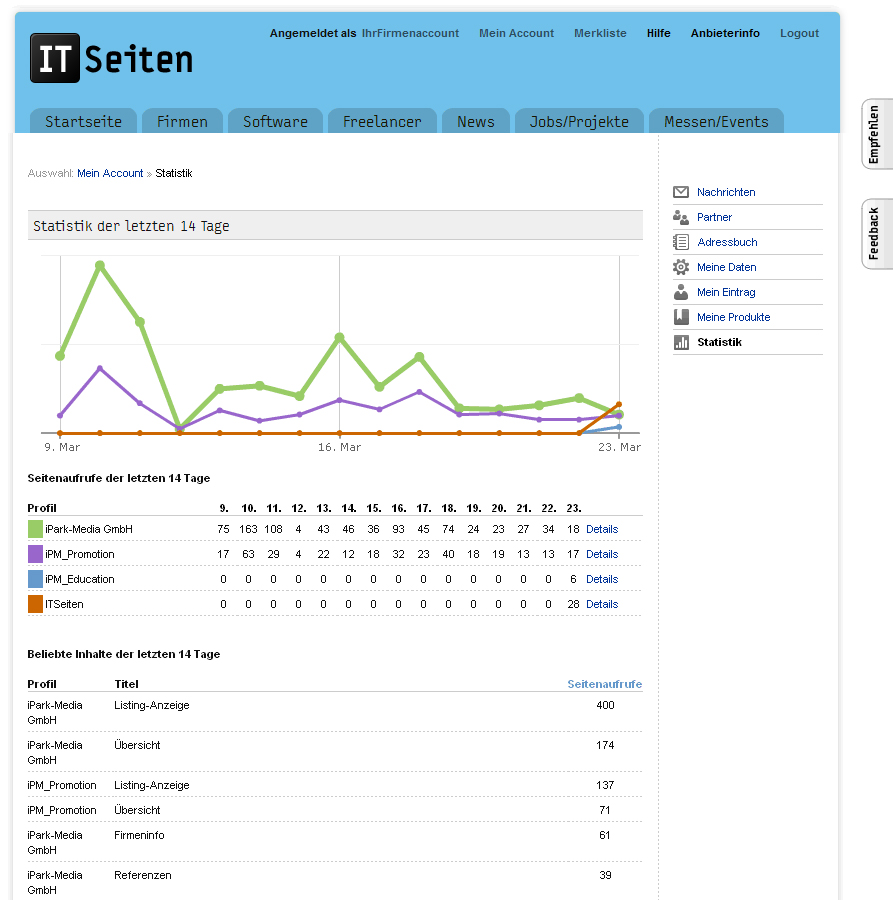
Task: Click the 'Beliebte Inhalte der letzten 14 Tage' heading
Action: tap(124, 654)
